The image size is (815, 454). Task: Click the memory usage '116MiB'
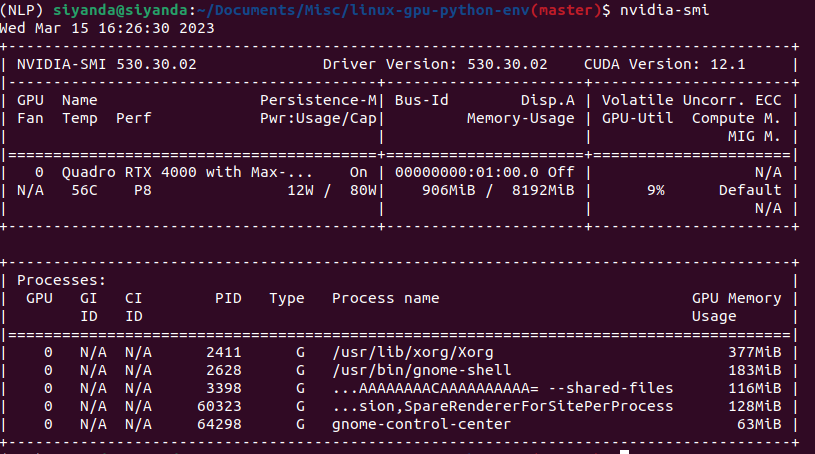[x=755, y=388]
